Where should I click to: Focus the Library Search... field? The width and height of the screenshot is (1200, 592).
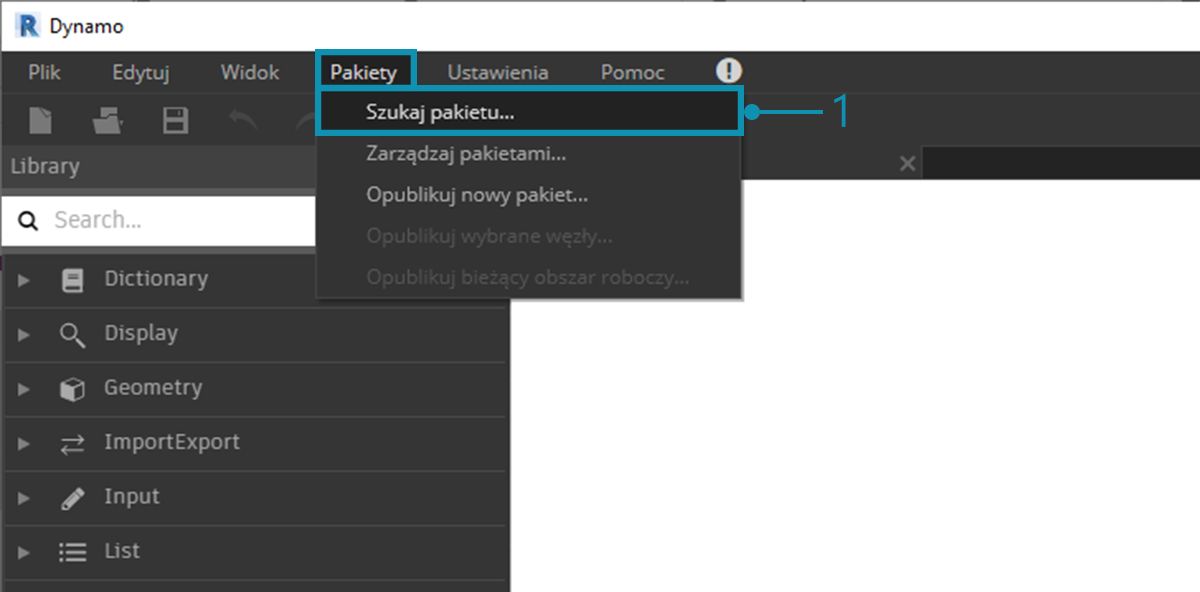point(160,220)
